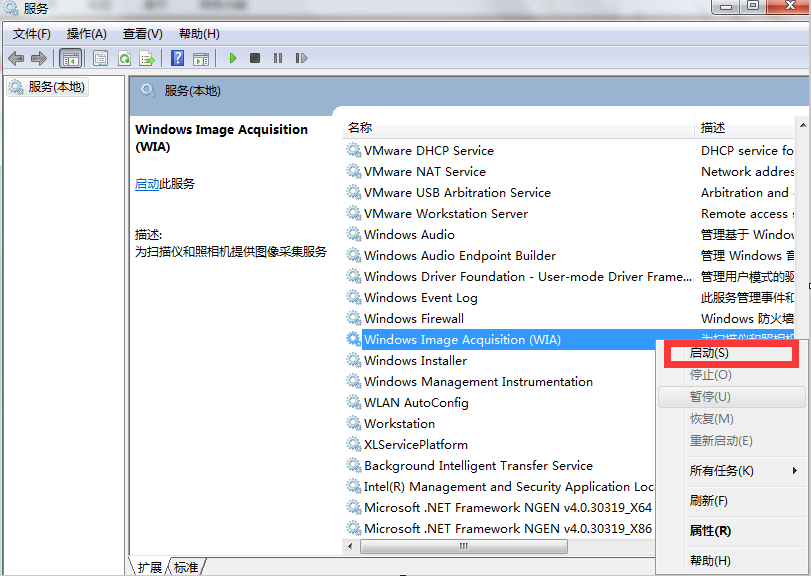Viewport: 811px width, 576px height.
Task: Choose 启动(S) in the context menu
Action: [x=709, y=353]
